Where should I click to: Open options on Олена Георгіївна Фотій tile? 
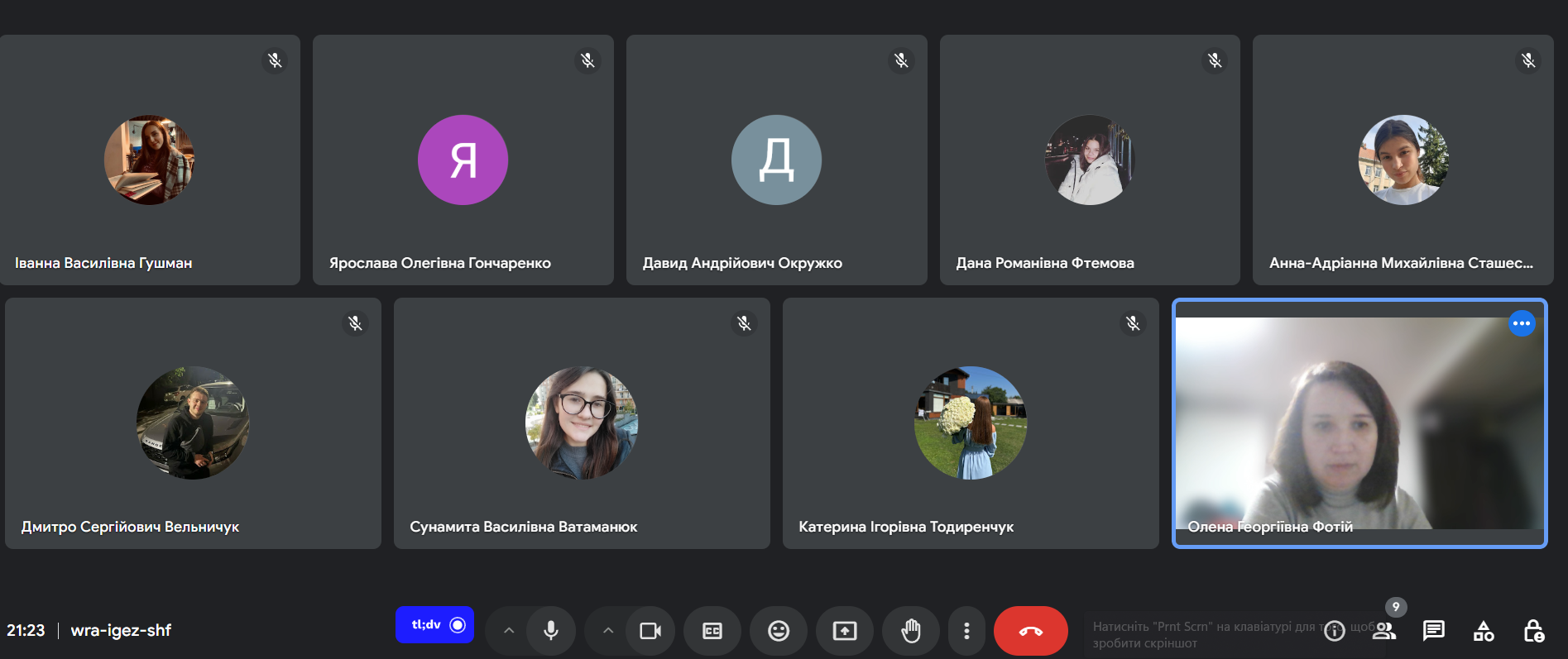coord(1522,323)
